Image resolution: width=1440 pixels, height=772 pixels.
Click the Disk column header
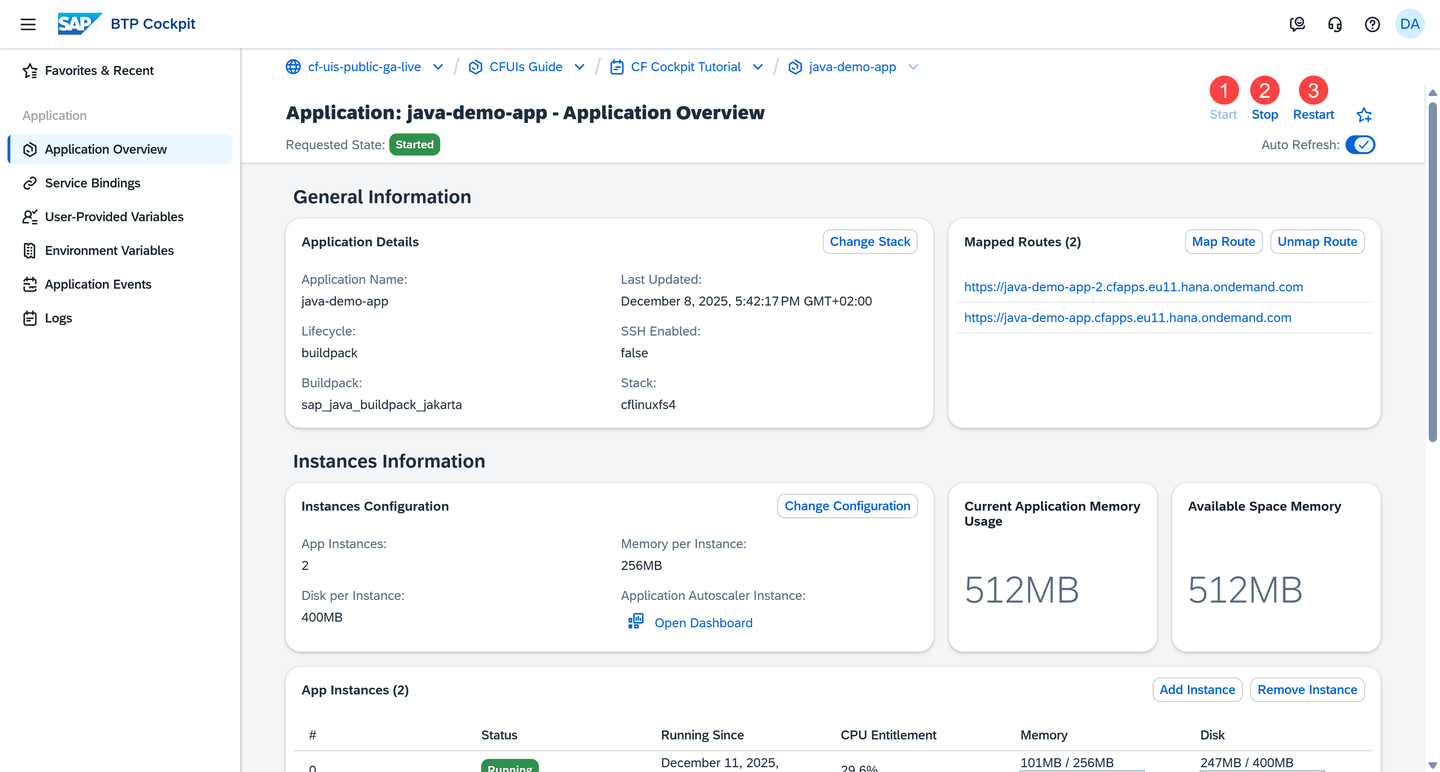(1212, 735)
